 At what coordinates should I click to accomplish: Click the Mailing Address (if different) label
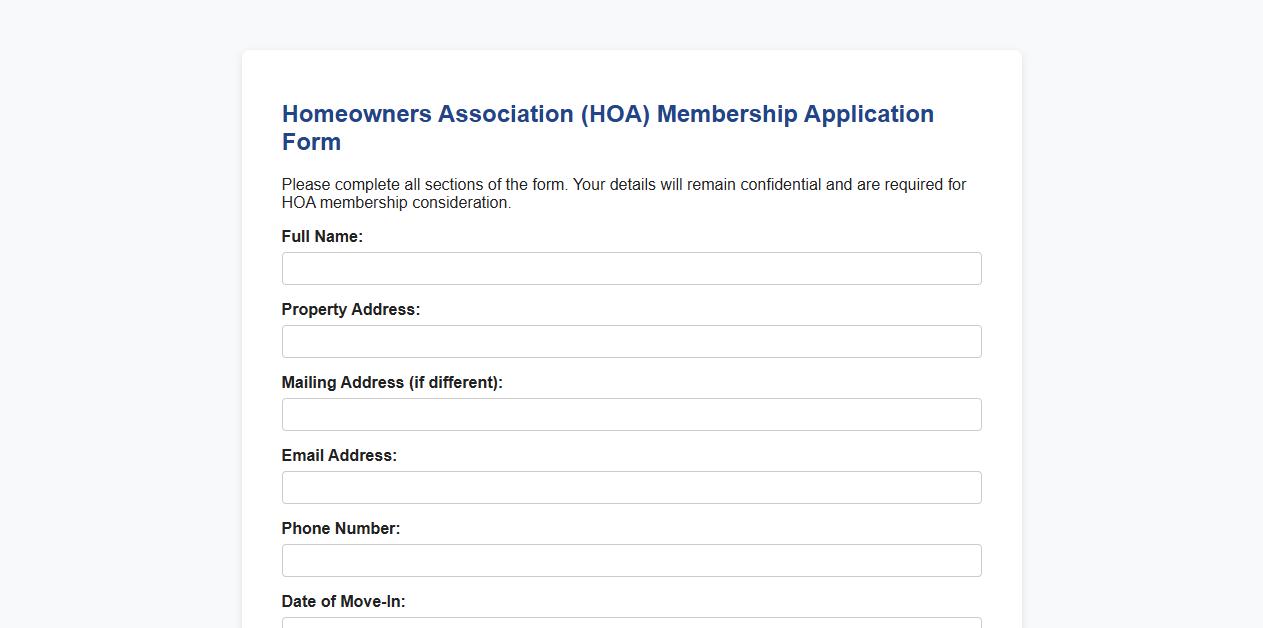(392, 382)
